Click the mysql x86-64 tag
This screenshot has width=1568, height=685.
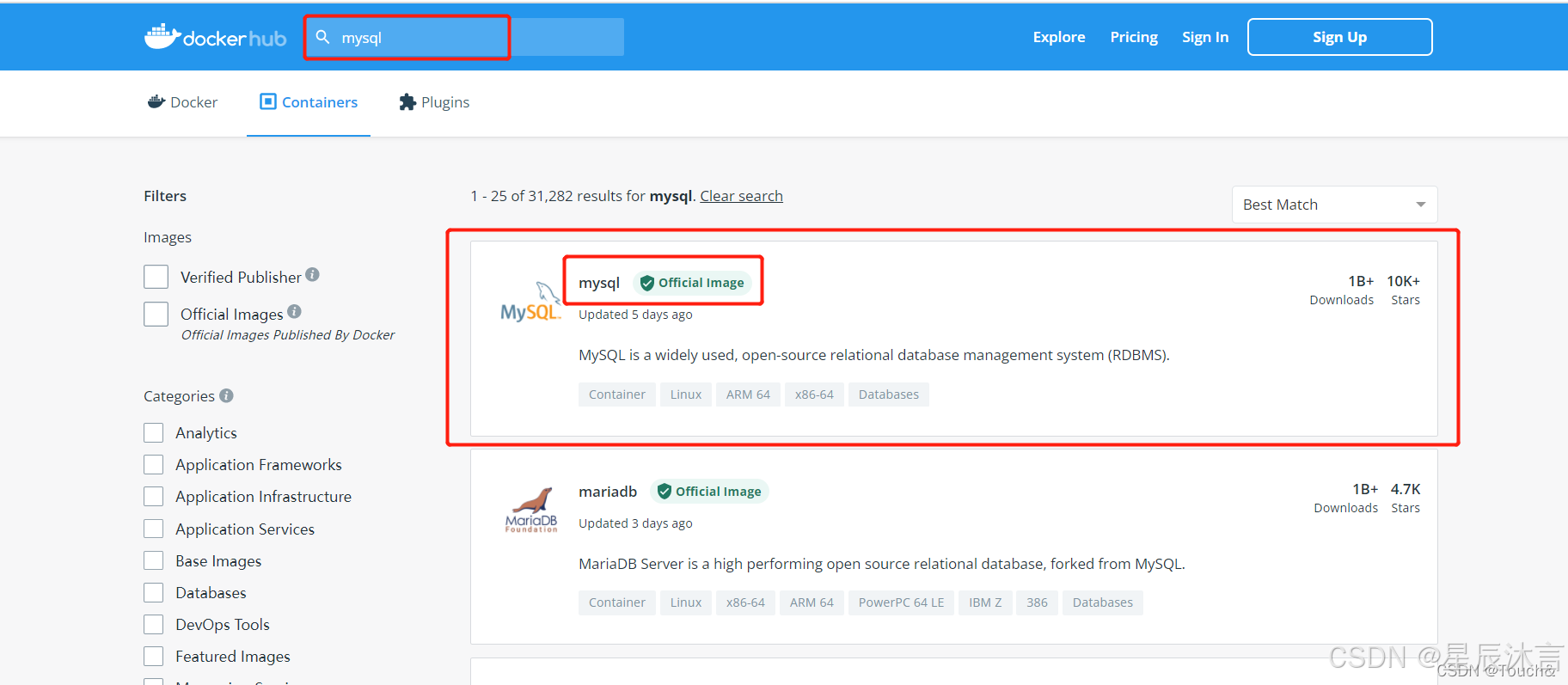tap(814, 394)
